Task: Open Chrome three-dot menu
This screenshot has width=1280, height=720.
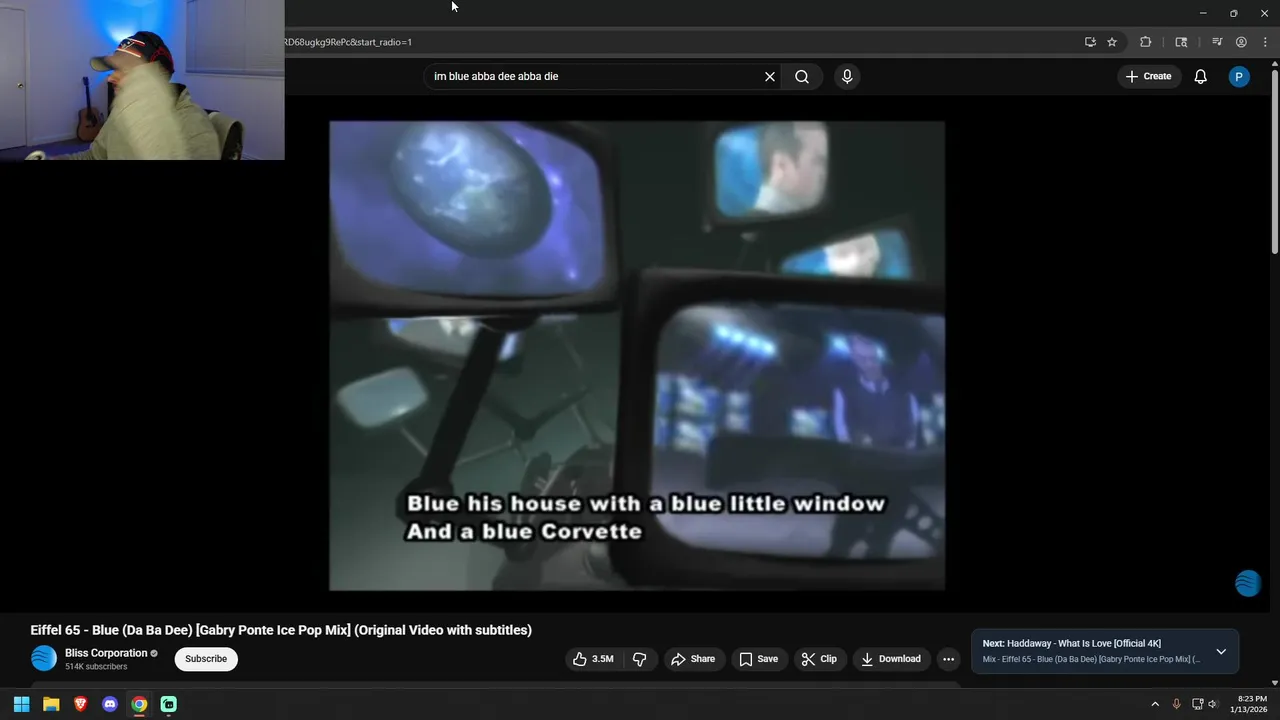Action: click(1265, 42)
